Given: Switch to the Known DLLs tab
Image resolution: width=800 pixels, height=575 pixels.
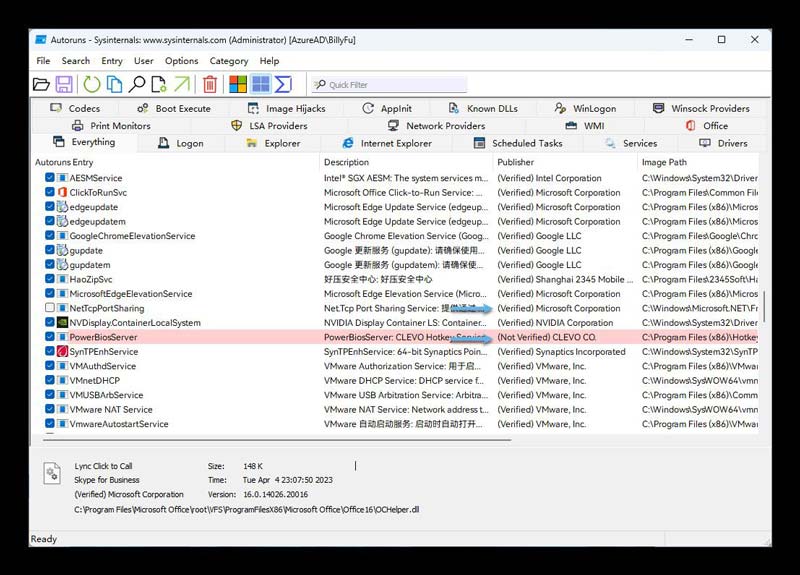Looking at the screenshot, I should [x=483, y=109].
